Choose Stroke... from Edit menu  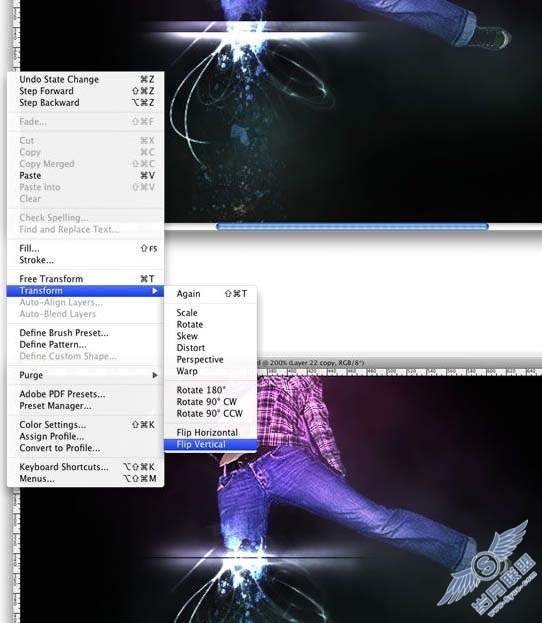(85, 260)
